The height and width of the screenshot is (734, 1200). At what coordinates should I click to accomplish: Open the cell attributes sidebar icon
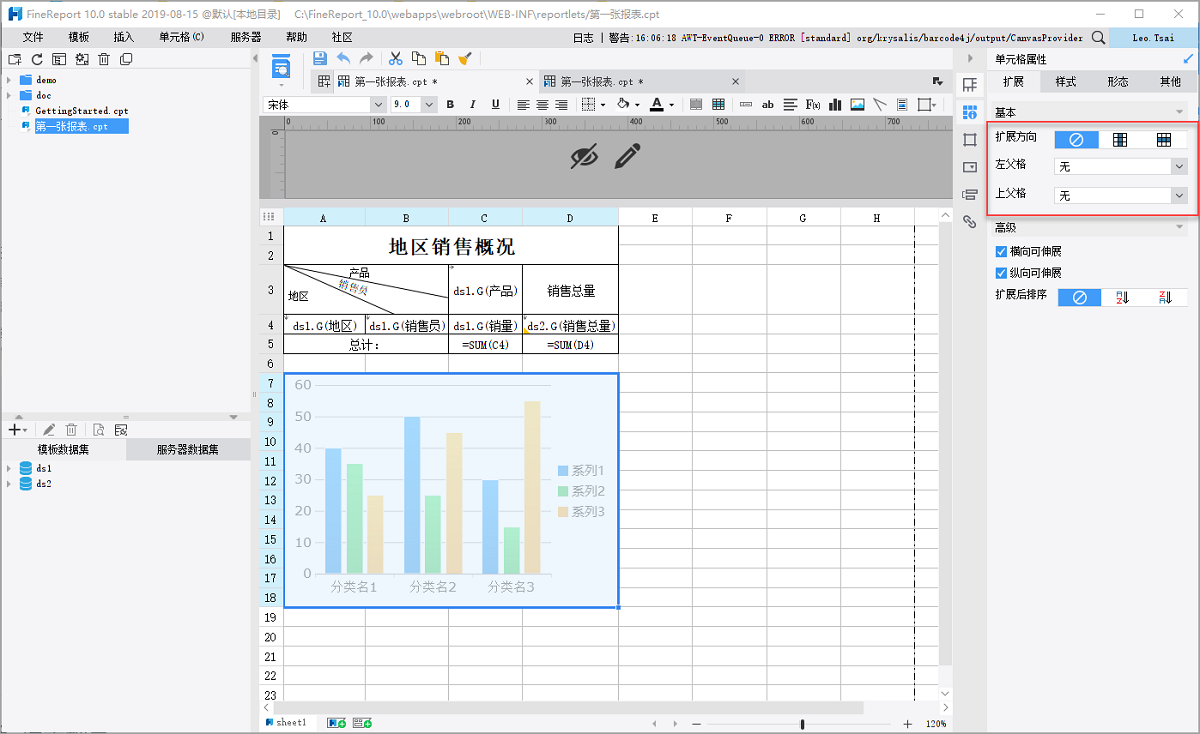pos(969,112)
